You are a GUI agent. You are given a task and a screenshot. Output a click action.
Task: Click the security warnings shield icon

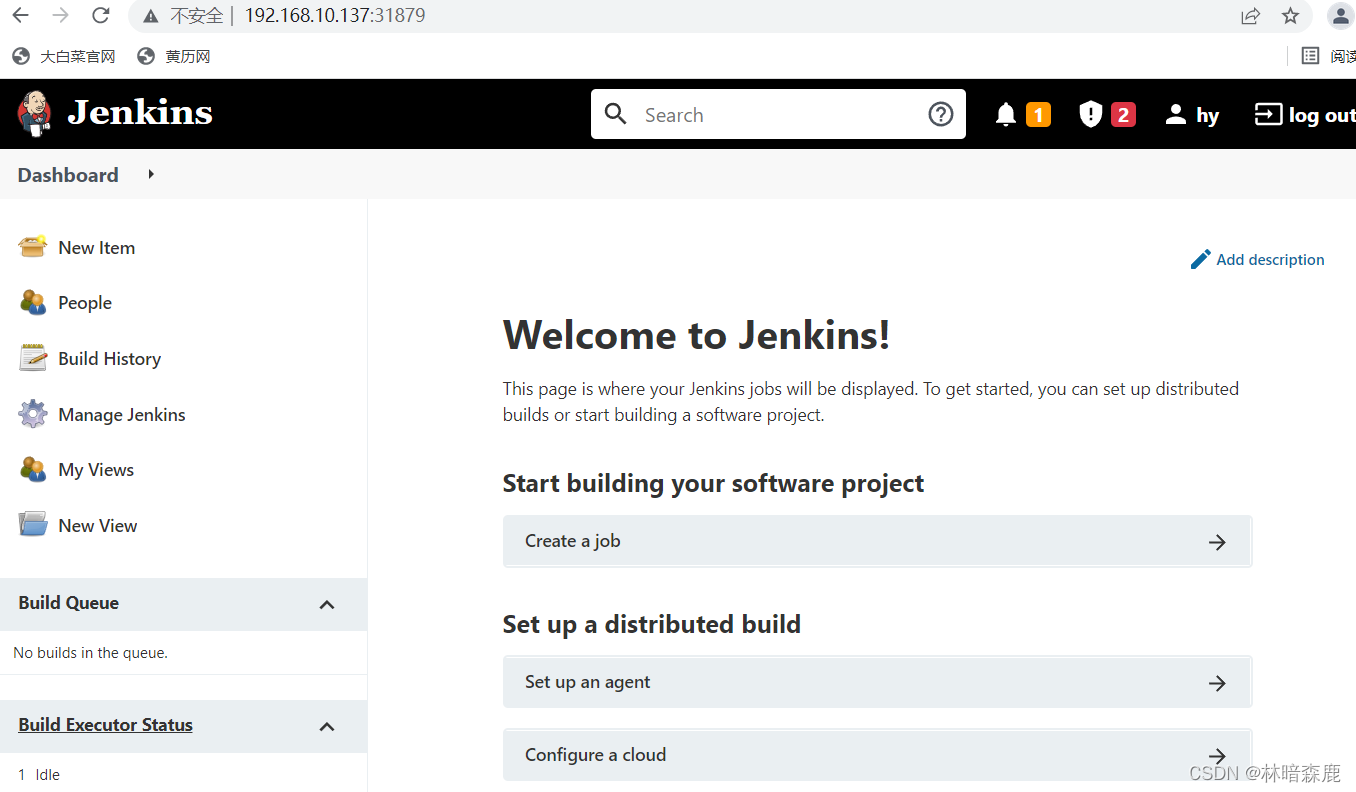1090,115
